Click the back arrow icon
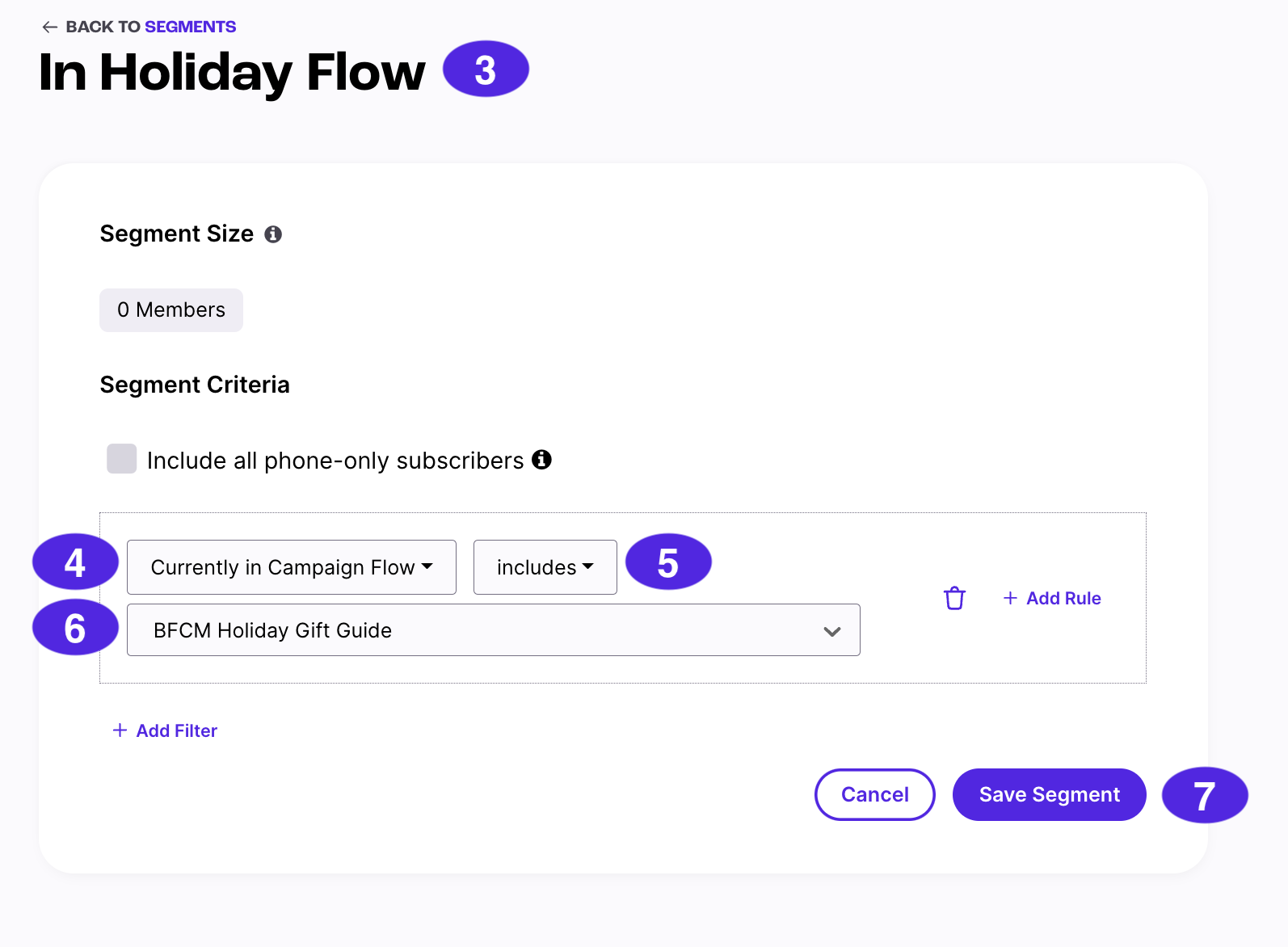The image size is (1288, 947). coord(50,27)
